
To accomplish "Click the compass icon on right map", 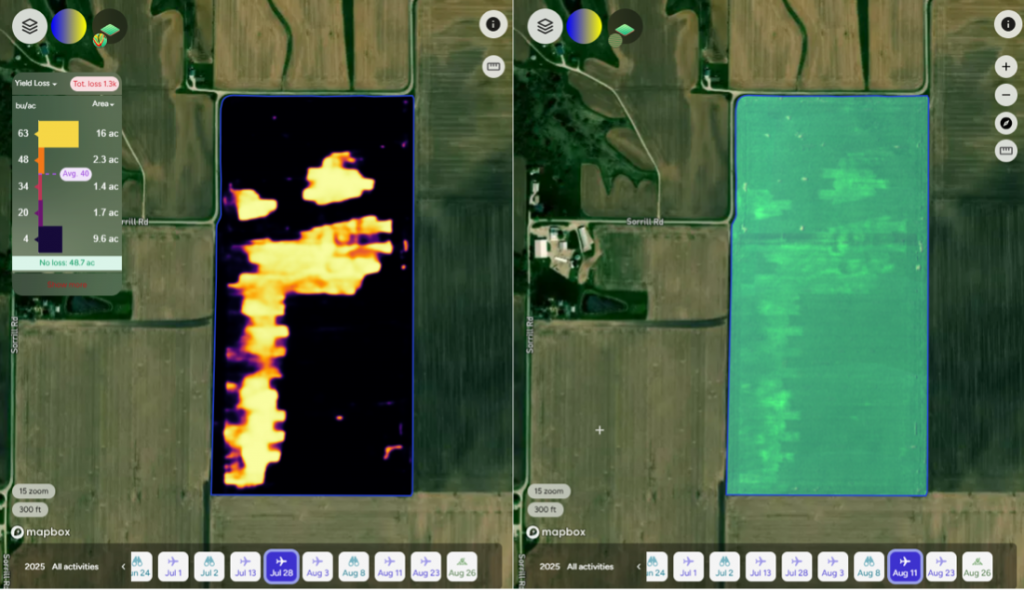I will (x=1007, y=123).
